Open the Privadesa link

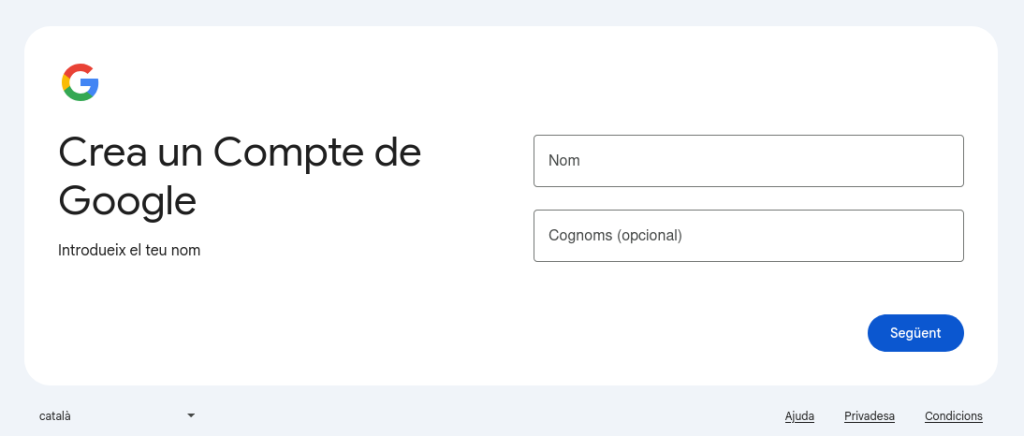pos(869,416)
